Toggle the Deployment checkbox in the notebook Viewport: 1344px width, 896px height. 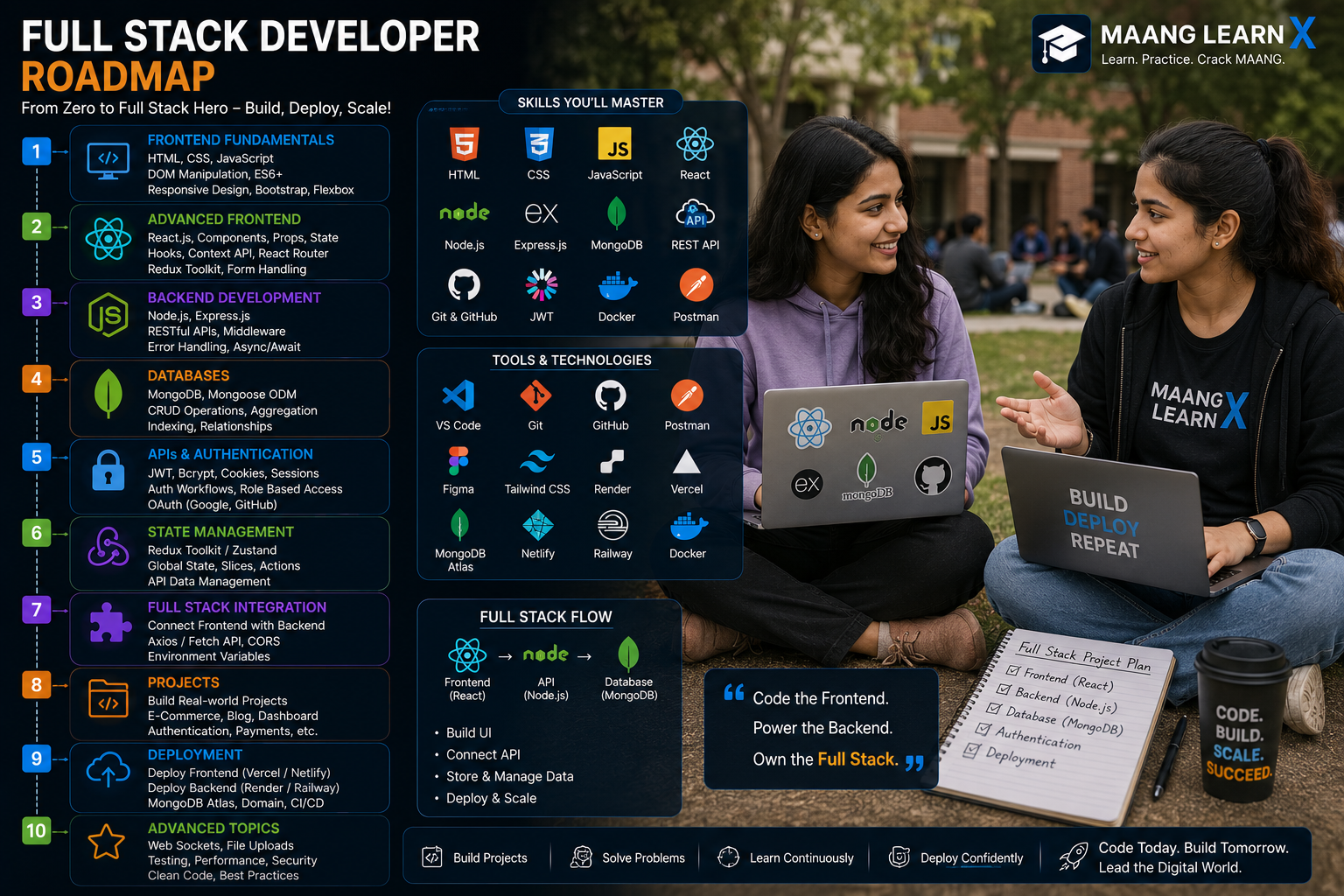[x=972, y=750]
